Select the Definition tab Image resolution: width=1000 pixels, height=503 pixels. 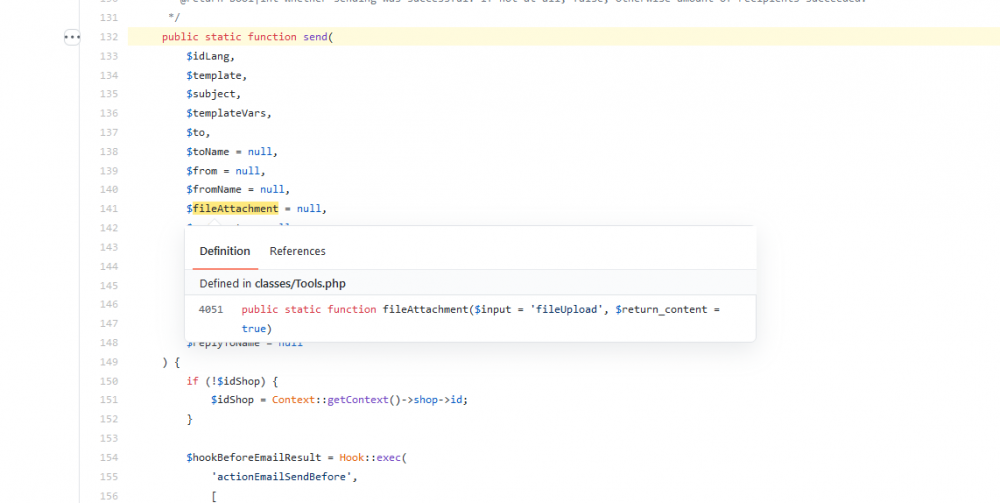[224, 251]
